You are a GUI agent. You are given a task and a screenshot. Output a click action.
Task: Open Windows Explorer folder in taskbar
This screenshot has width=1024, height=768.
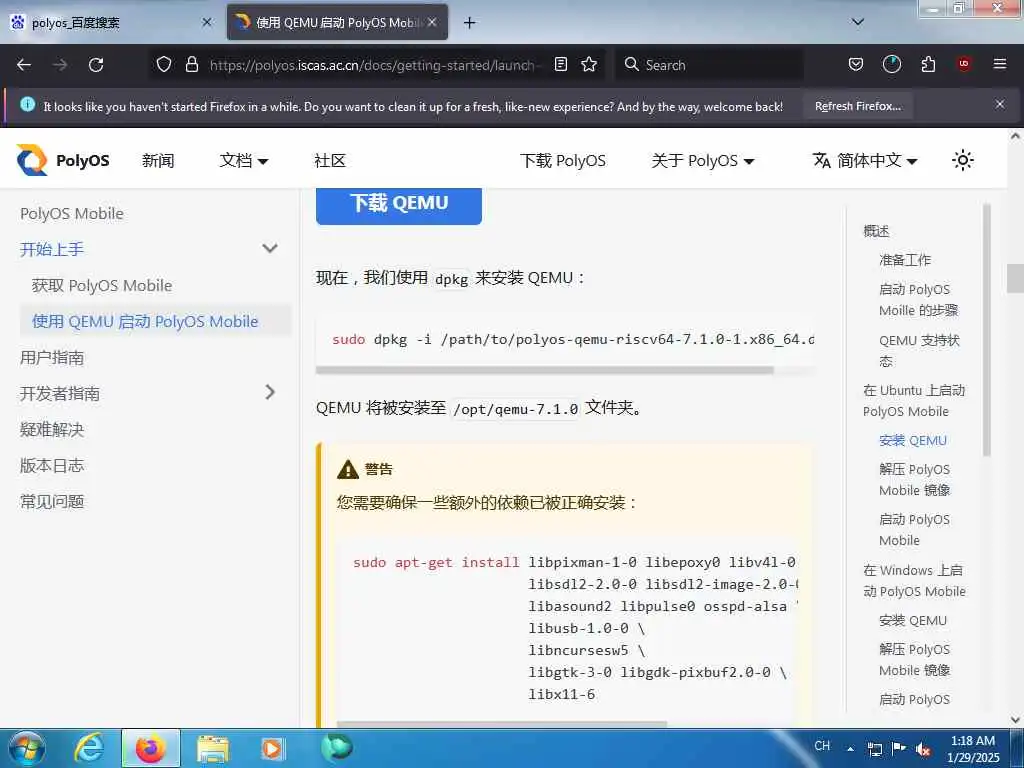coord(212,749)
